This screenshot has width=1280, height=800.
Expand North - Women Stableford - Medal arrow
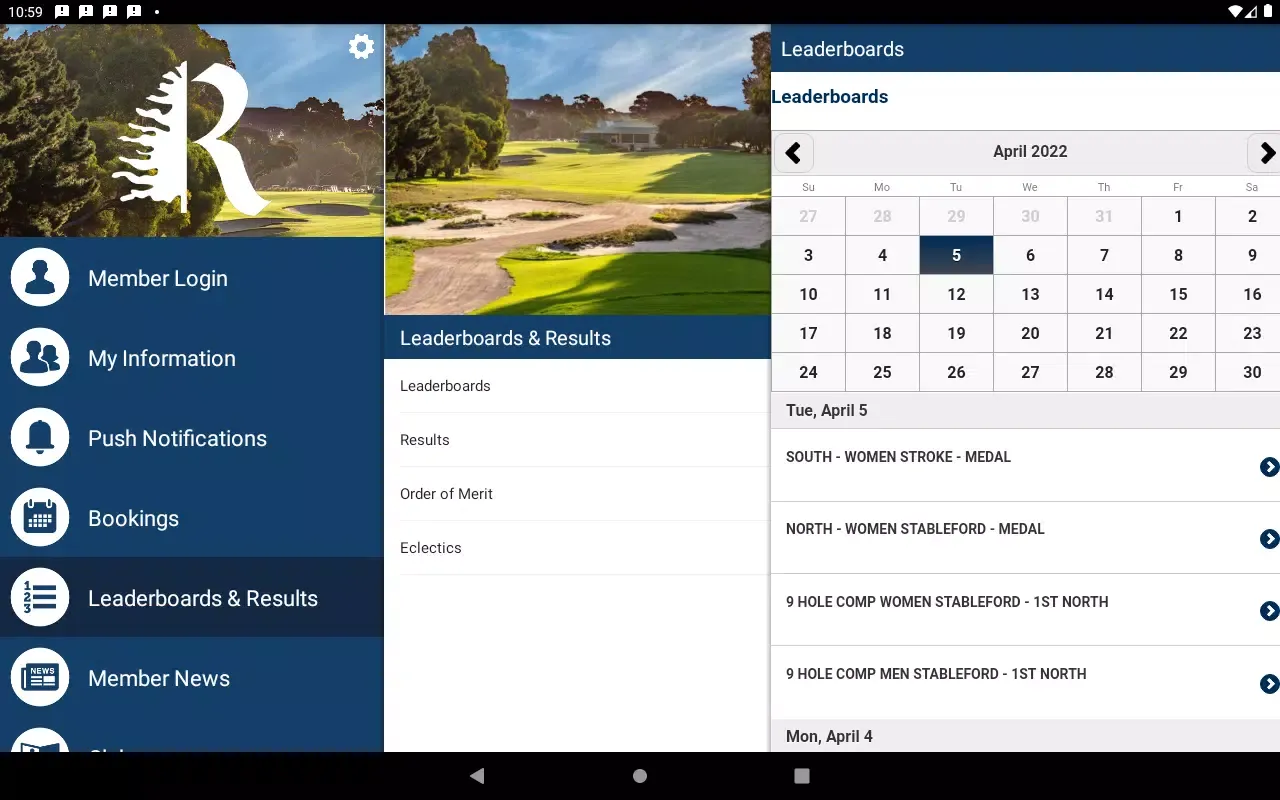coord(1269,539)
